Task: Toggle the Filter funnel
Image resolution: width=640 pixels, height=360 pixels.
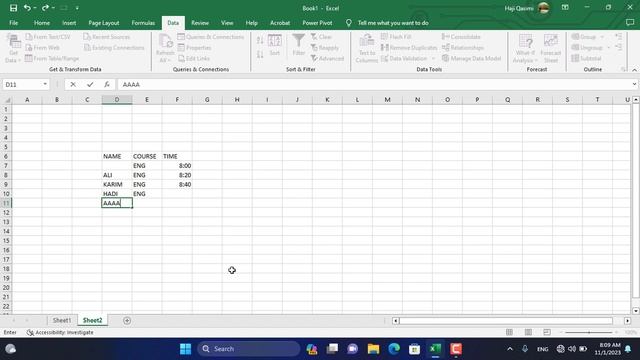Action: pyautogui.click(x=298, y=45)
